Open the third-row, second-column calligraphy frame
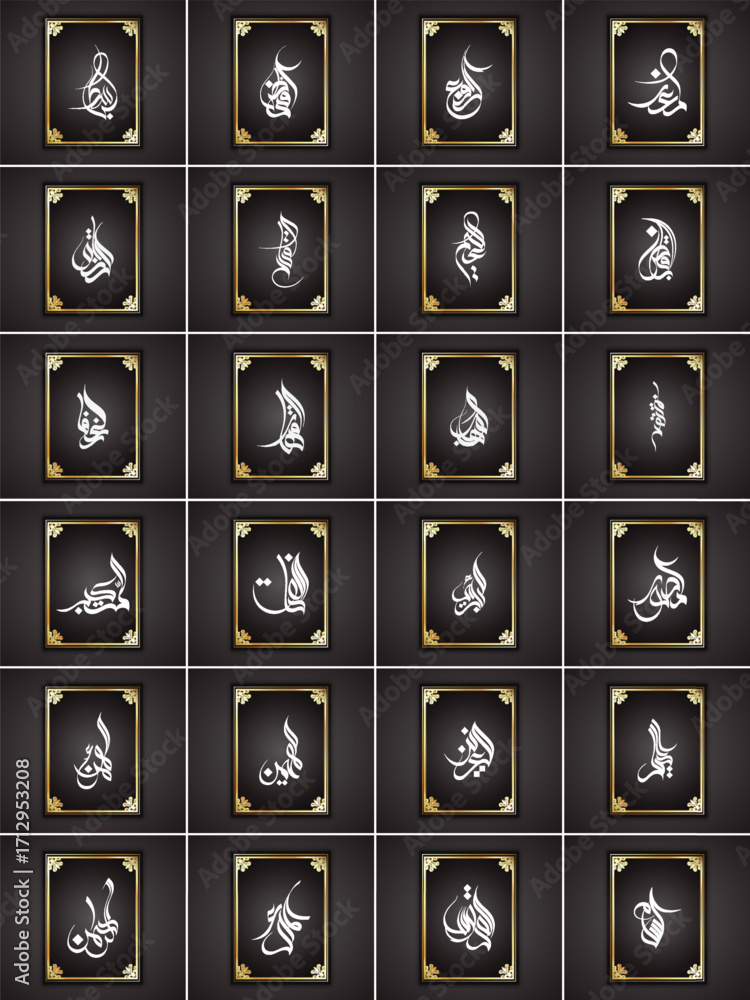Image resolution: width=750 pixels, height=1000 pixels. tap(281, 416)
